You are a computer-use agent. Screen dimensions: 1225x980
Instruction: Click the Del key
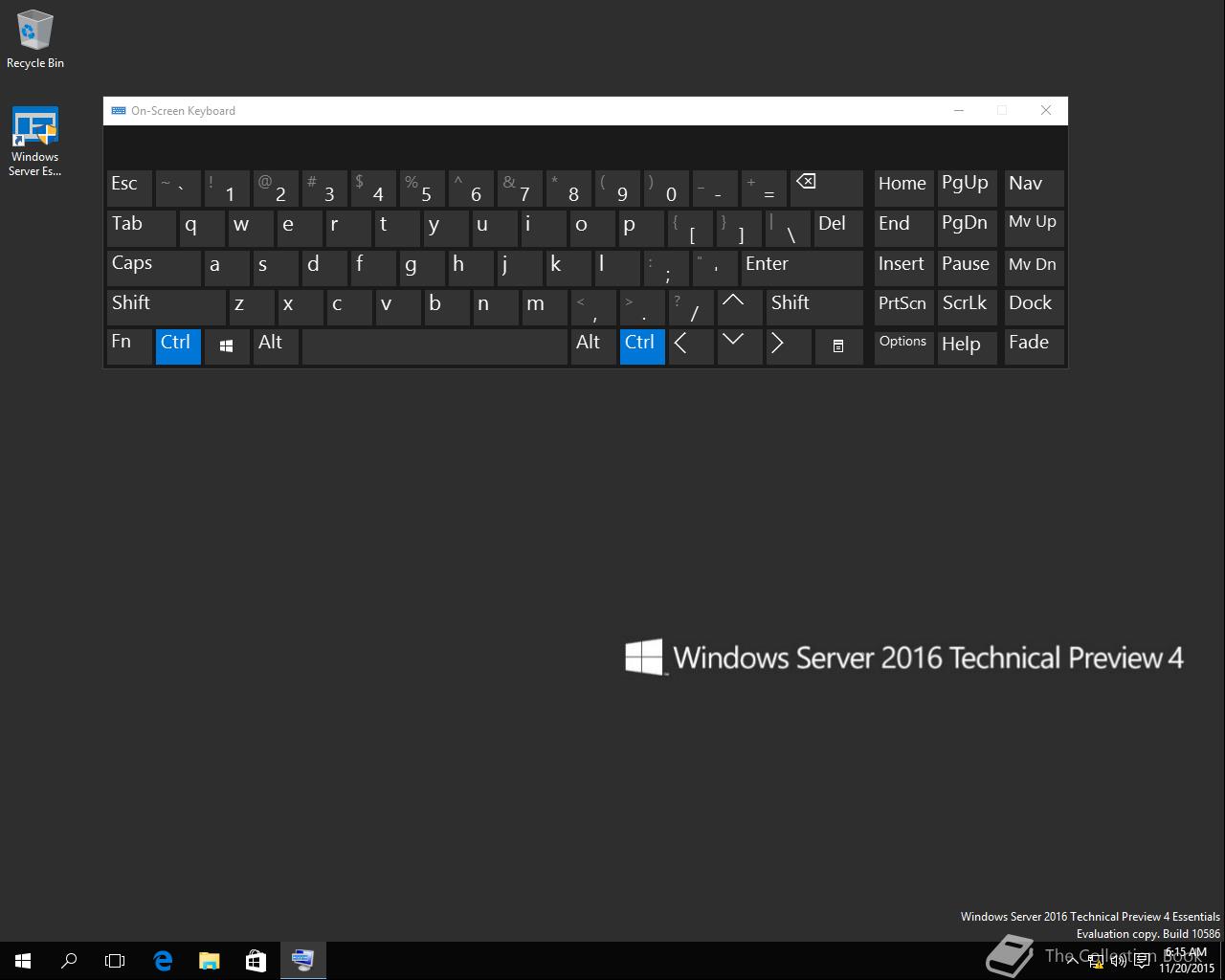click(838, 228)
